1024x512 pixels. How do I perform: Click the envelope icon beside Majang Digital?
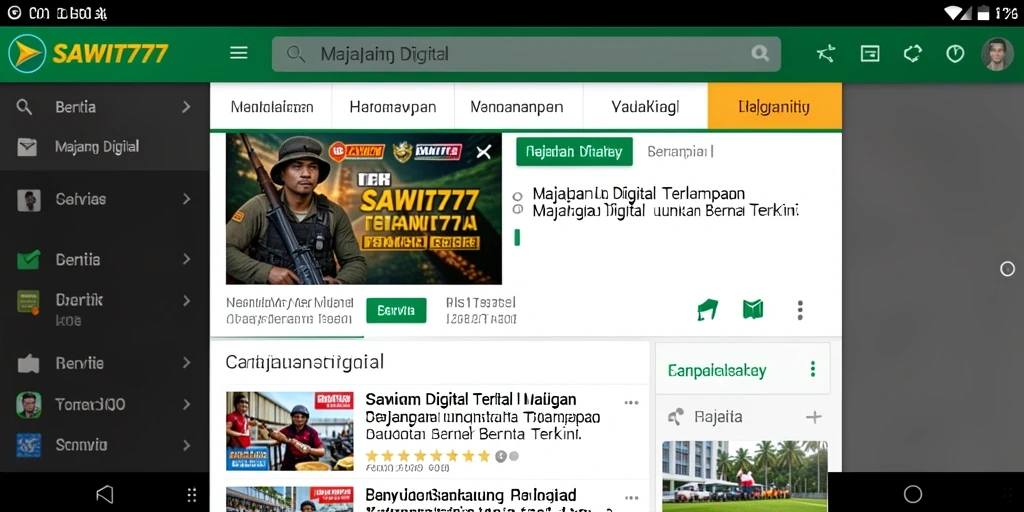(x=27, y=148)
